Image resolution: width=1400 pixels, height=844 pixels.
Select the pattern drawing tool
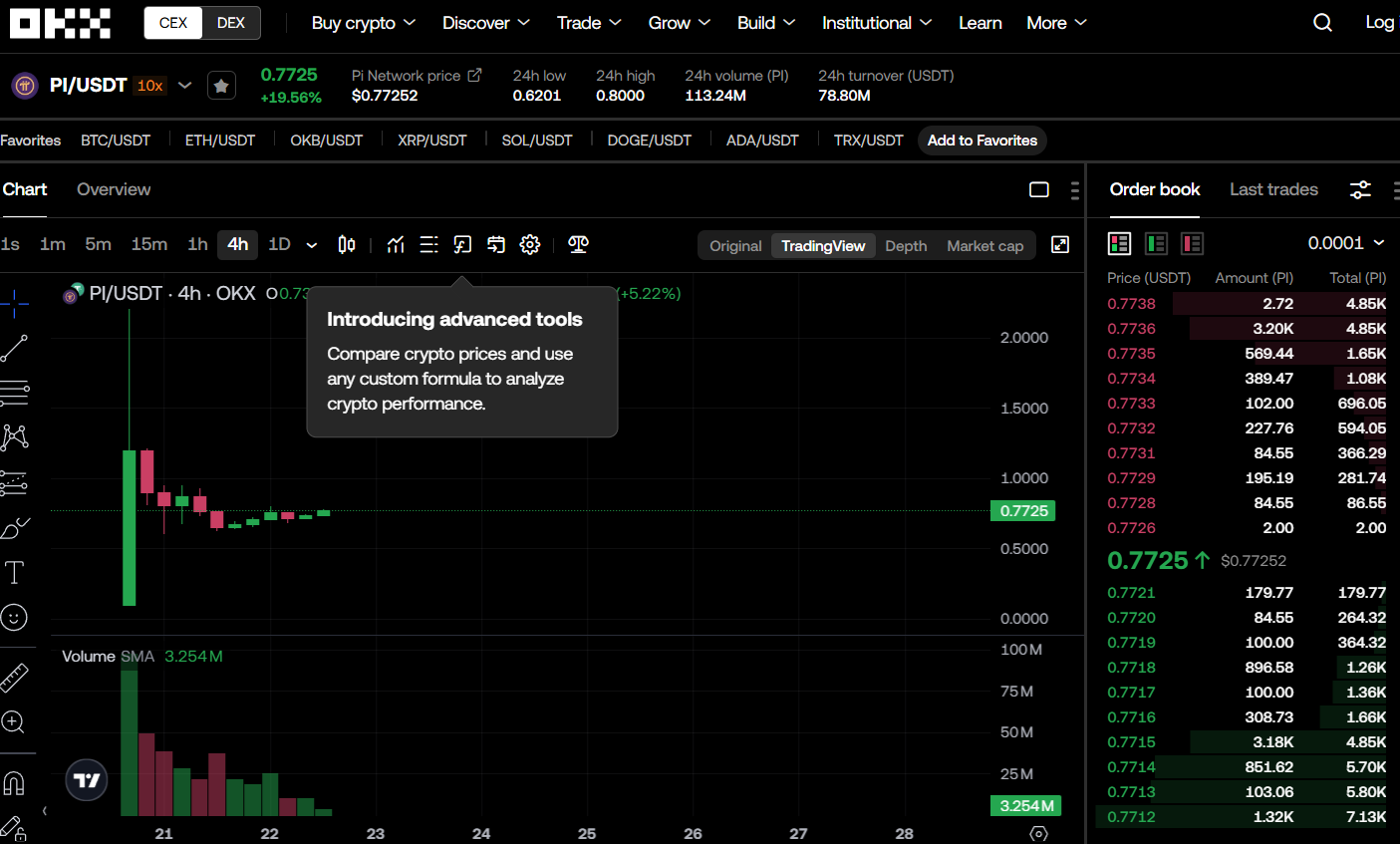point(14,437)
